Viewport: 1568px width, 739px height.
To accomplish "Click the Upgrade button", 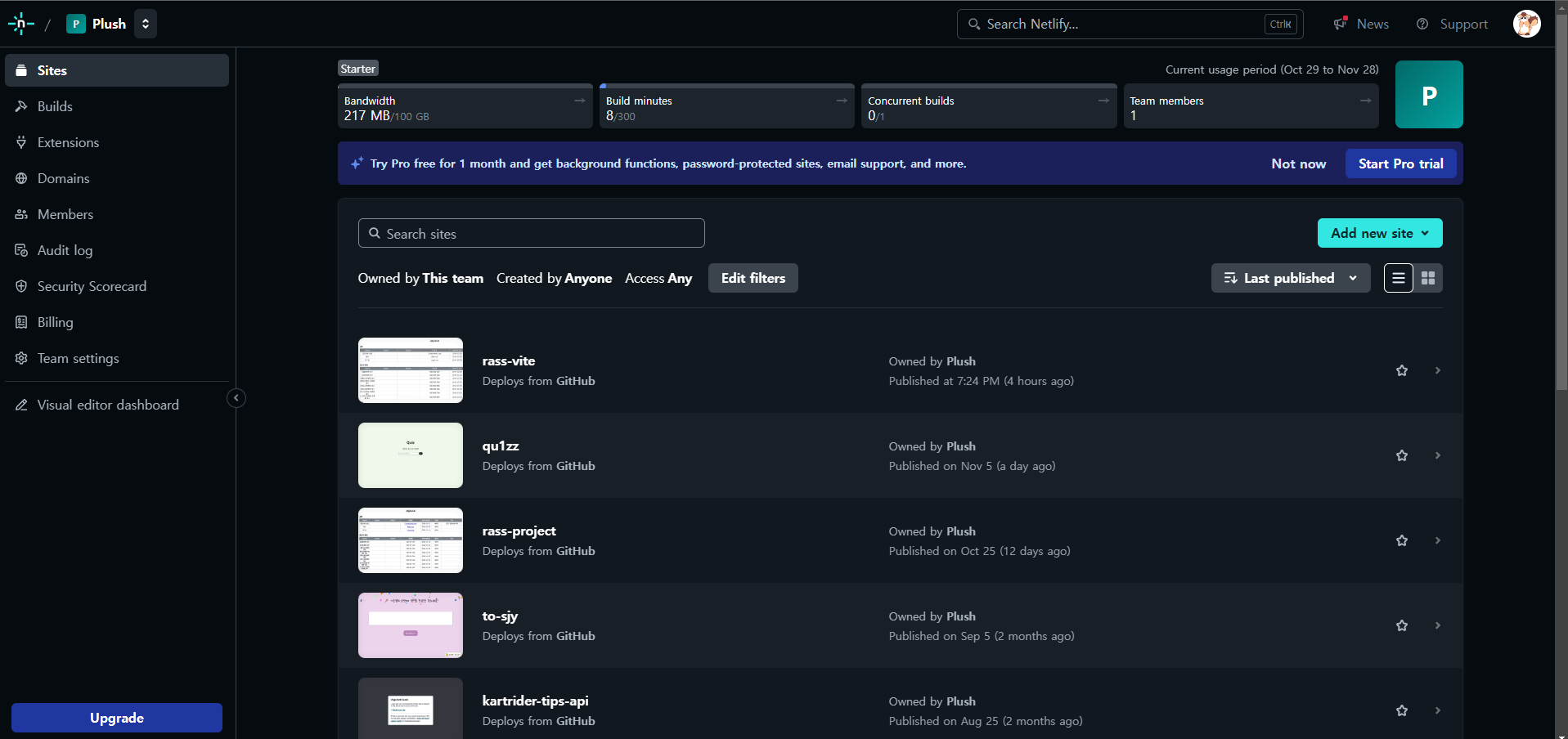I will pos(117,718).
